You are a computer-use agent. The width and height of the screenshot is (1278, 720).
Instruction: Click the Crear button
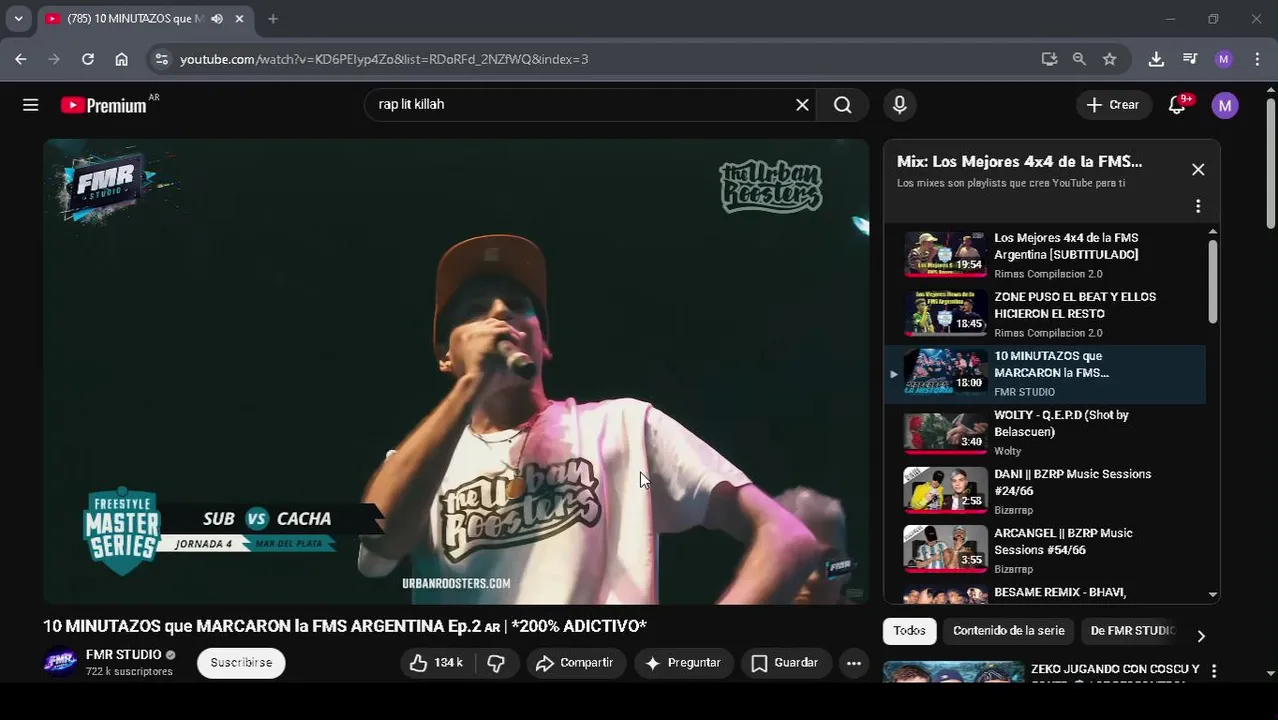click(x=1113, y=105)
